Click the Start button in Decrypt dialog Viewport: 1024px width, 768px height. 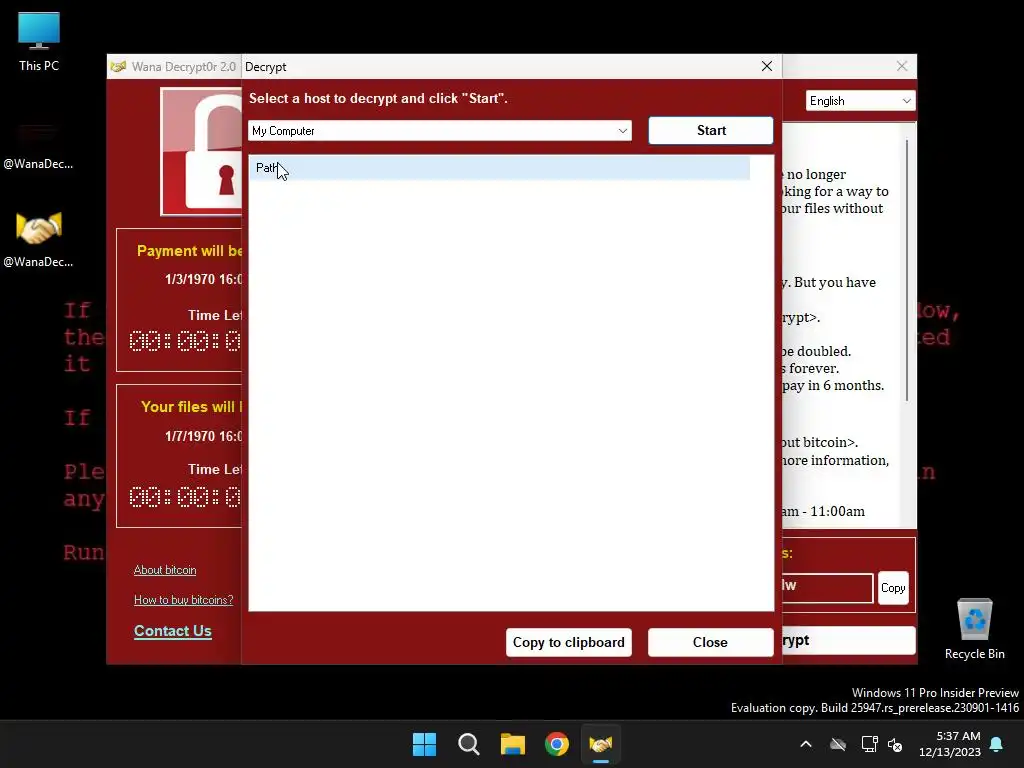tap(711, 131)
